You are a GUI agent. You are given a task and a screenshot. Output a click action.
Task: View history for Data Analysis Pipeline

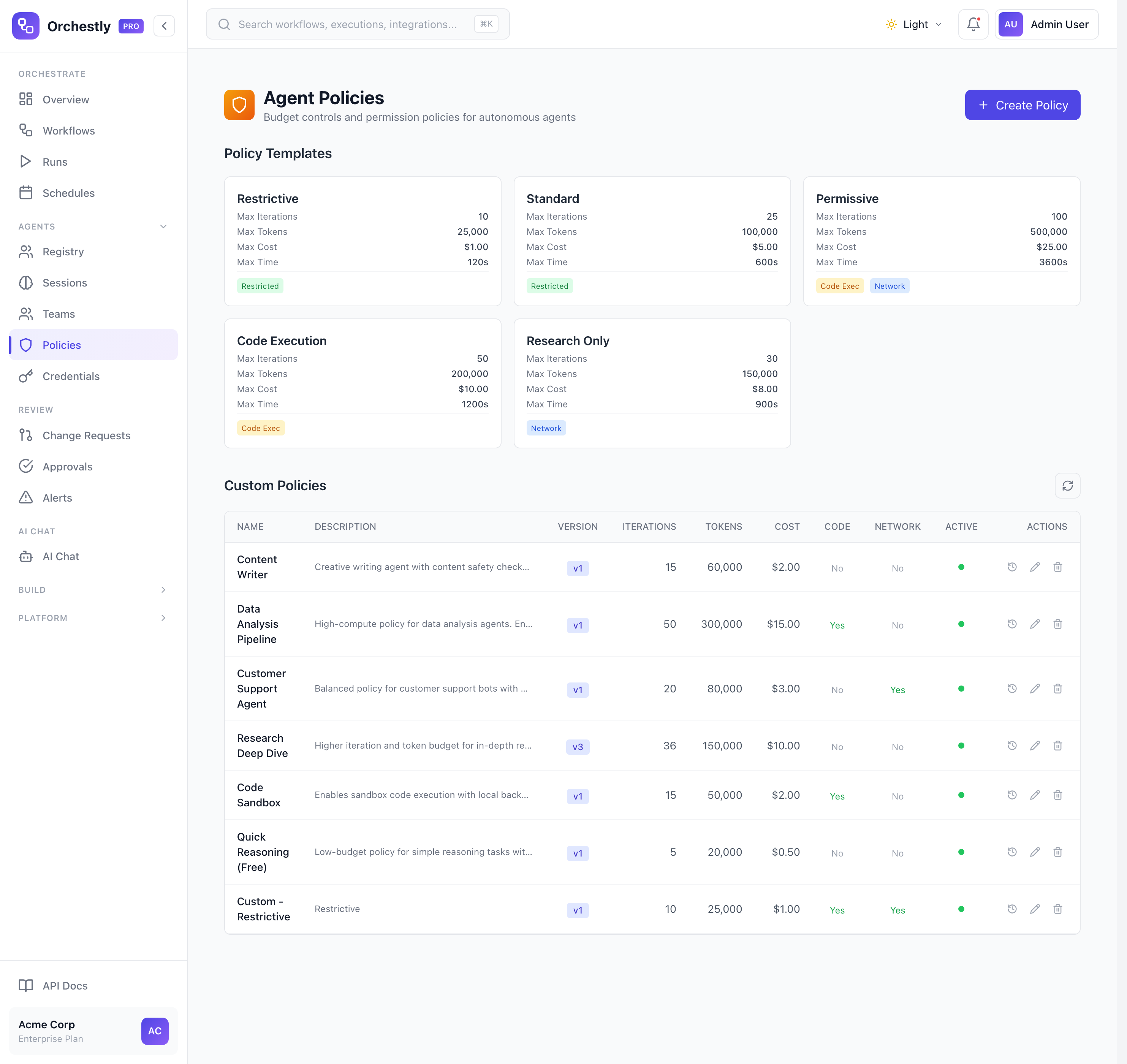click(x=1012, y=624)
